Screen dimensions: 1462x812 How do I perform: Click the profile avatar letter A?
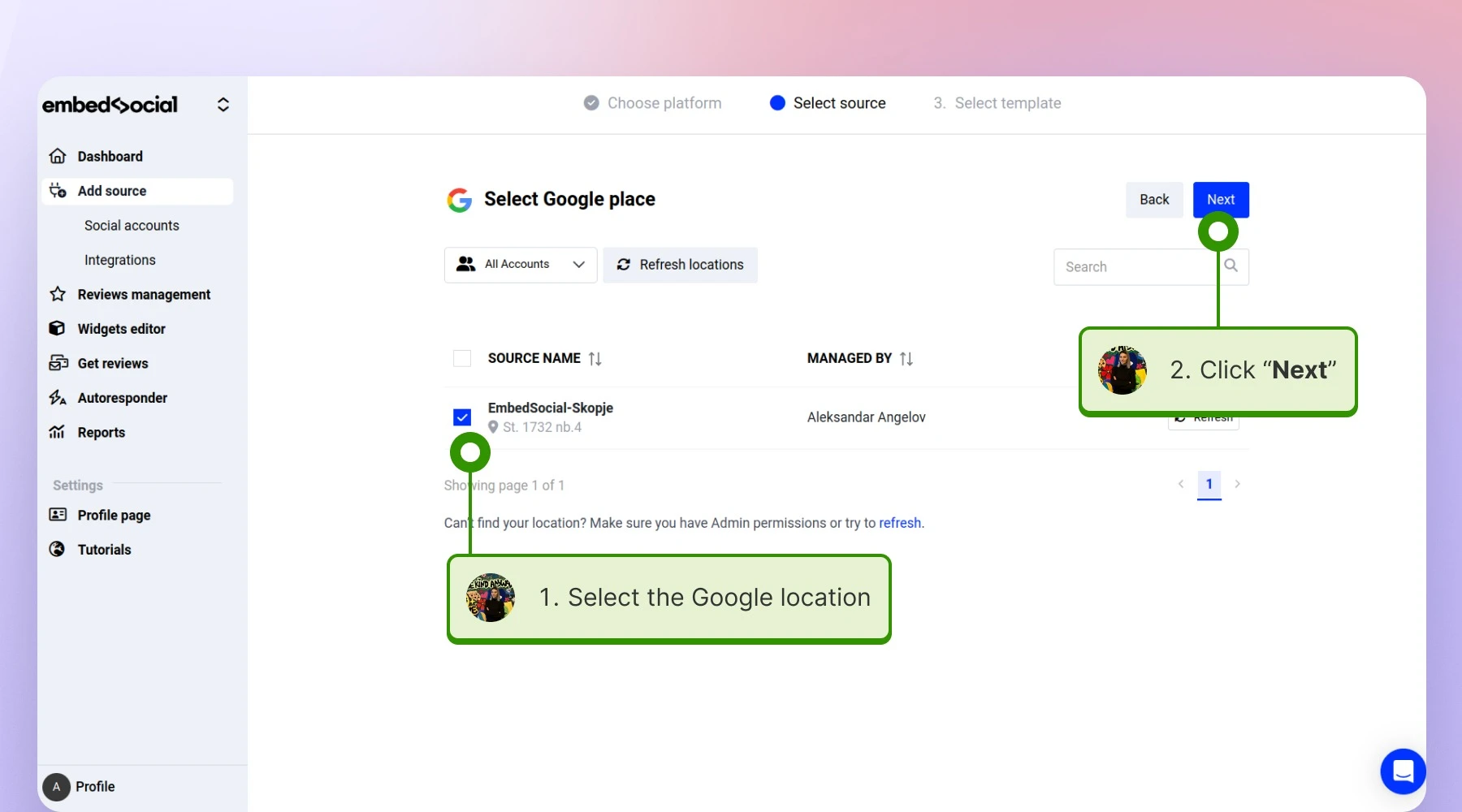[x=56, y=787]
